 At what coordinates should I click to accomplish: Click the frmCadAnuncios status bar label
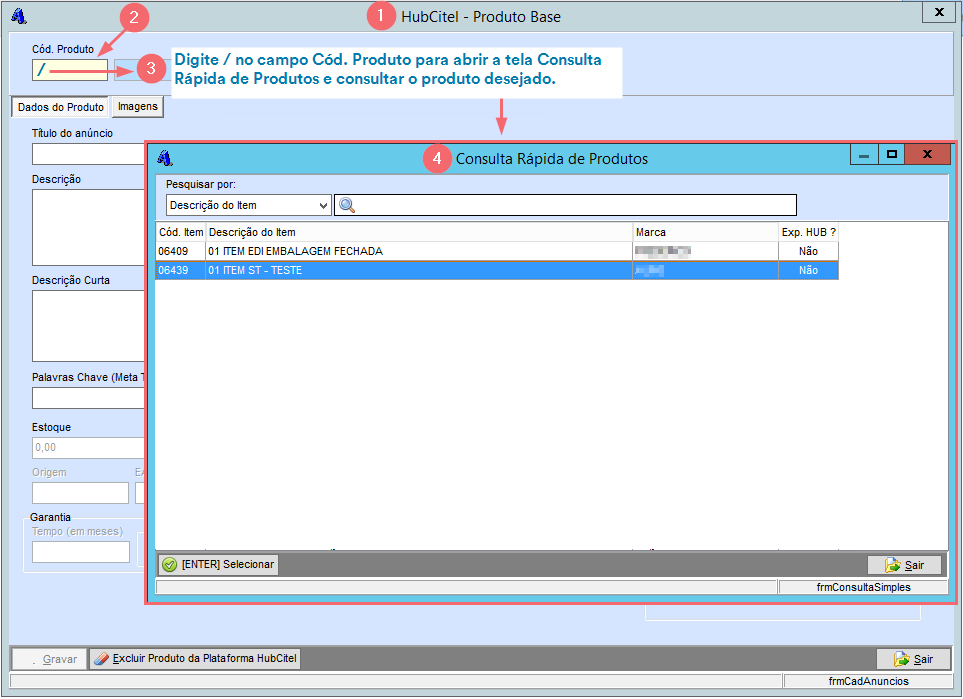click(x=868, y=681)
